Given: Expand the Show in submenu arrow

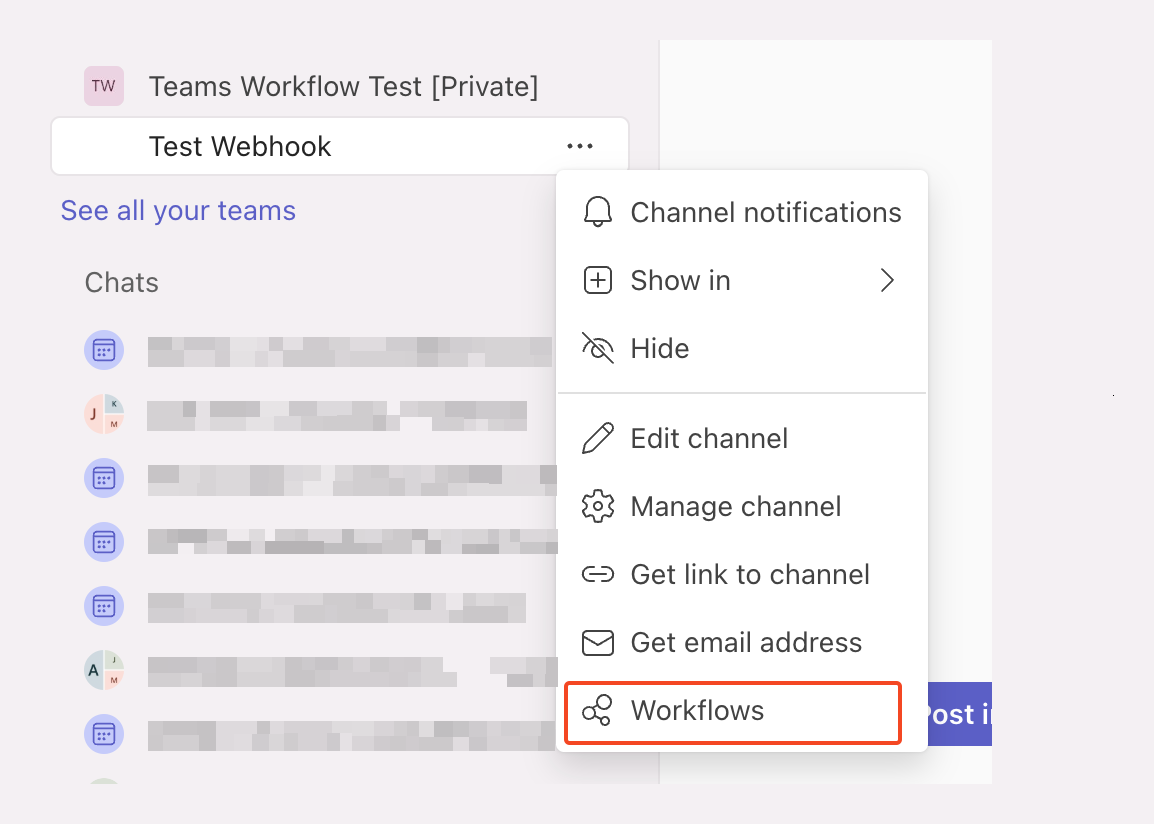Looking at the screenshot, I should coord(886,281).
